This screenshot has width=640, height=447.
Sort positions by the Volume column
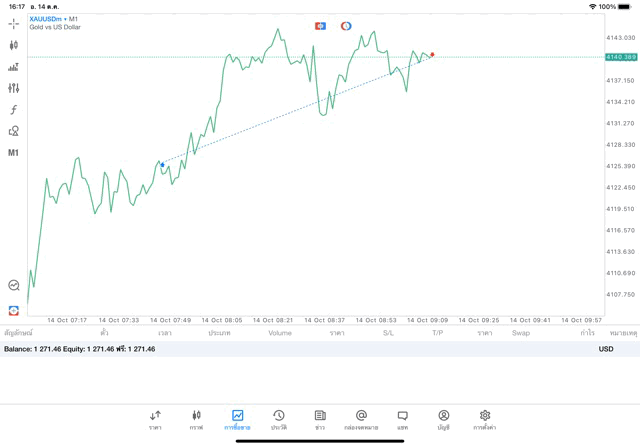tap(280, 333)
